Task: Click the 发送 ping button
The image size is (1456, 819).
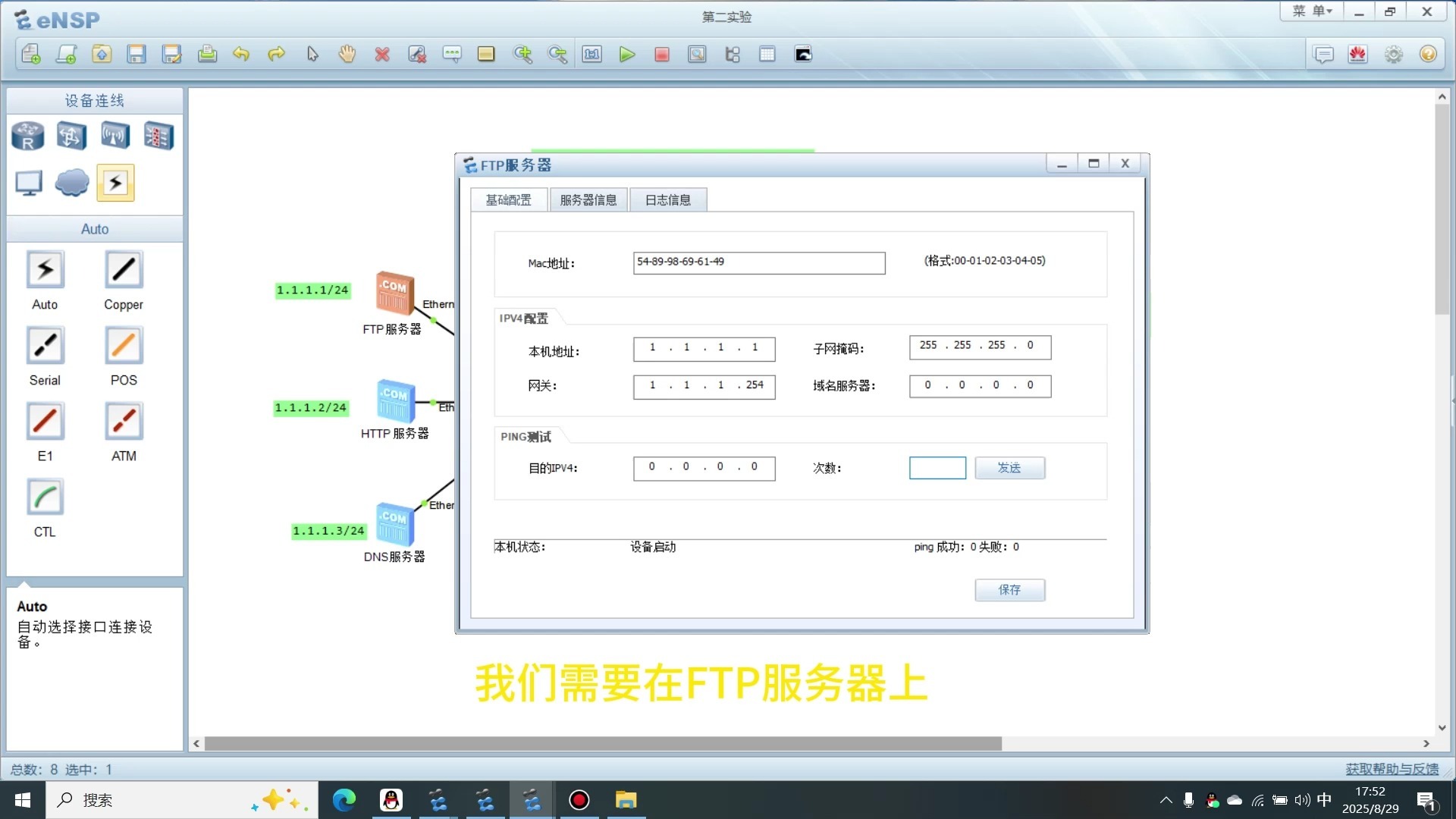Action: click(1010, 468)
